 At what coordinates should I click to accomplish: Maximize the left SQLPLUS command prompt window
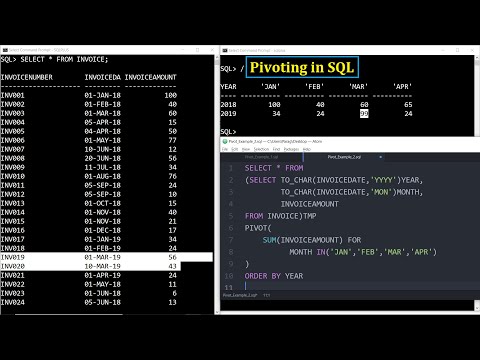(197, 50)
